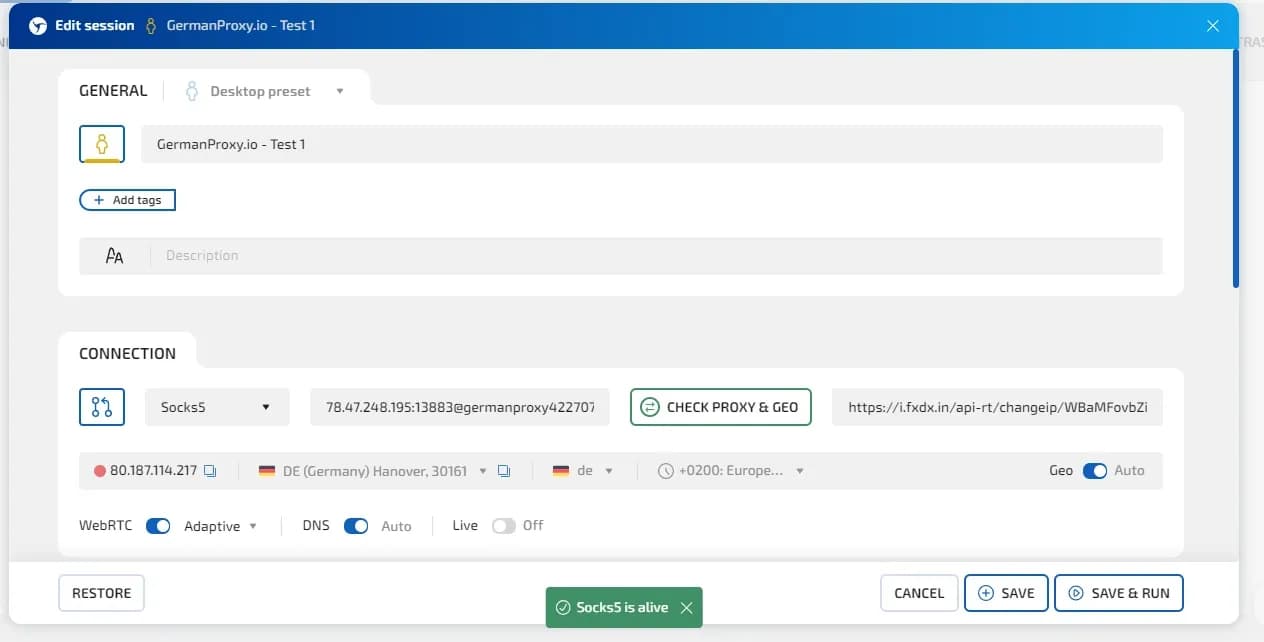Copy the Hanover location value

coord(505,470)
